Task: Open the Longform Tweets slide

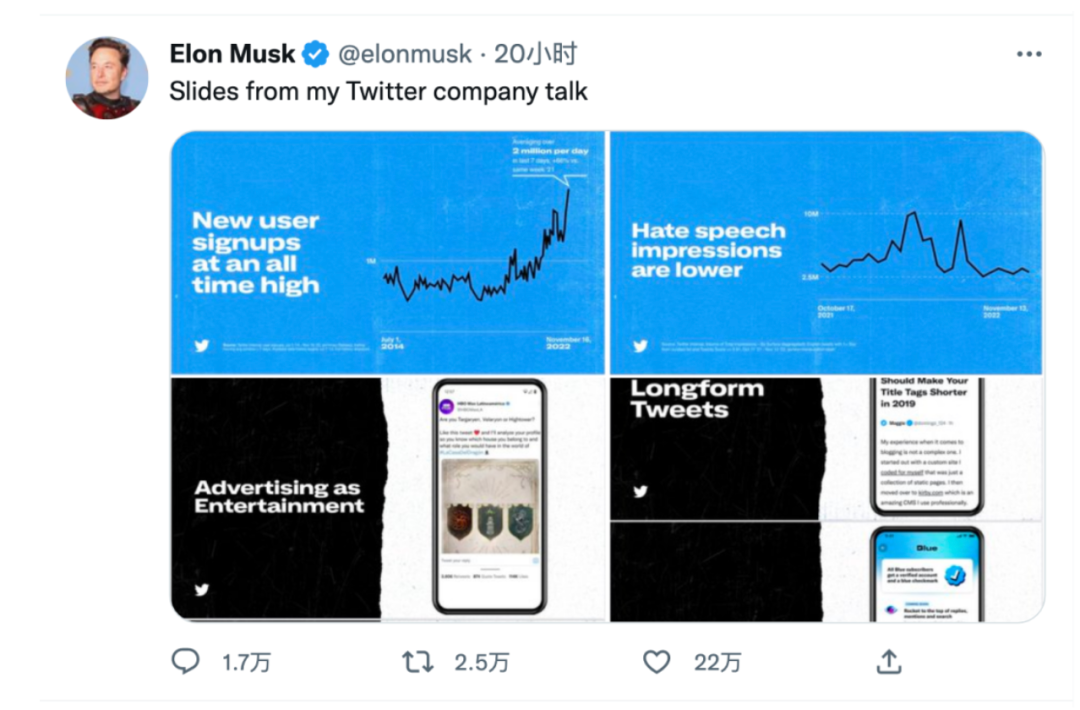Action: [826, 448]
